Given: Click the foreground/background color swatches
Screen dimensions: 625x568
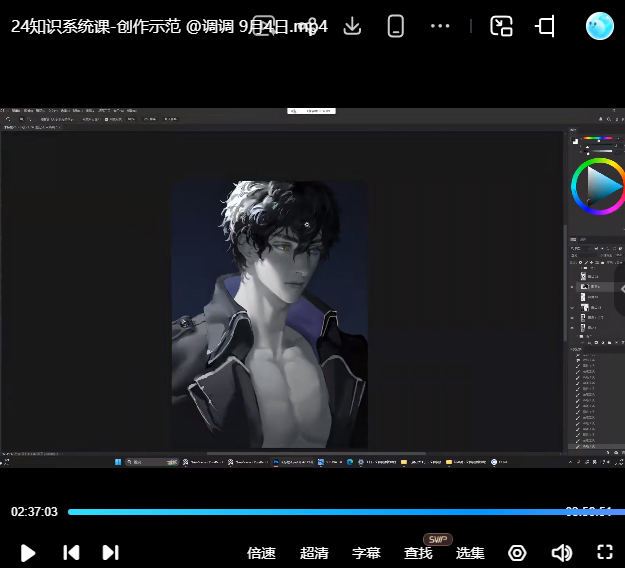Looking at the screenshot, I should 575,141.
